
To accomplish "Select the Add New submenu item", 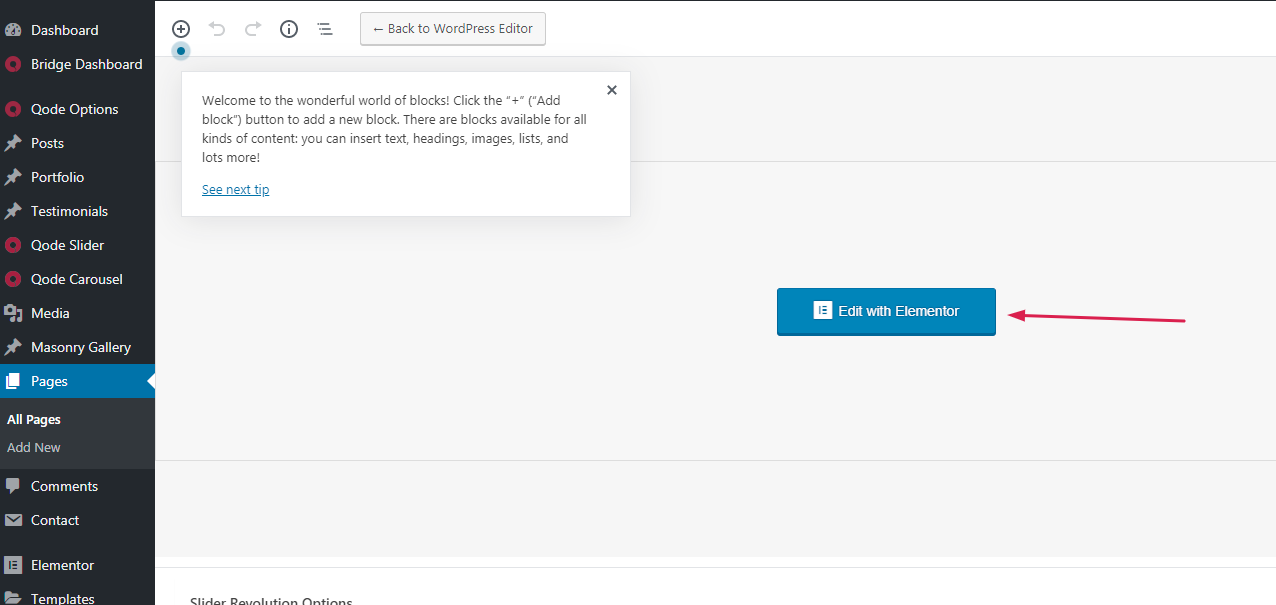I will click(x=34, y=447).
